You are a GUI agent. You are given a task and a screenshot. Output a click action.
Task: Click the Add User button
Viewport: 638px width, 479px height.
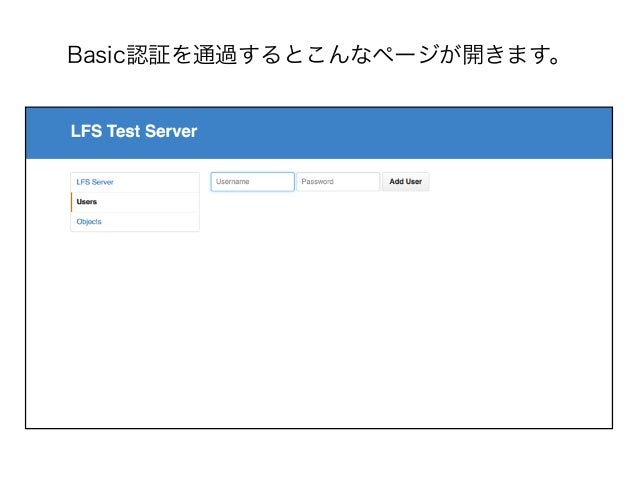pos(405,182)
